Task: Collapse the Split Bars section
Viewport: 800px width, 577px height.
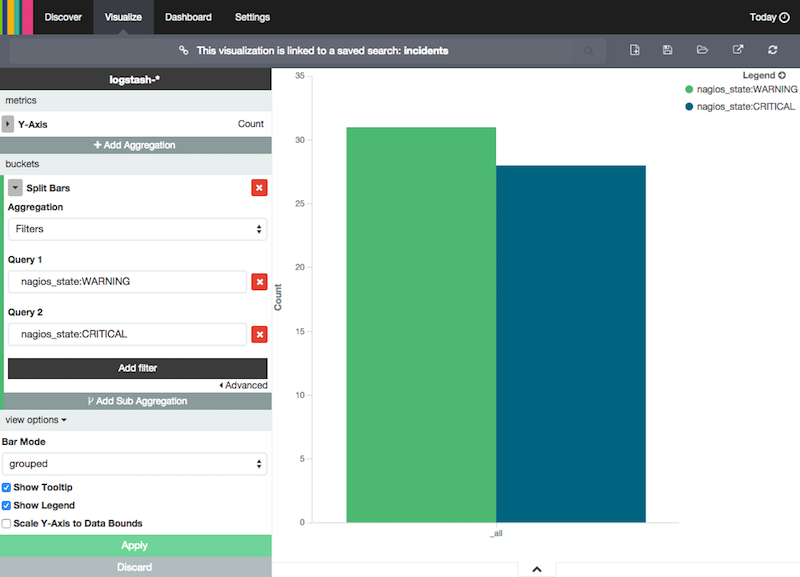Action: (15, 188)
